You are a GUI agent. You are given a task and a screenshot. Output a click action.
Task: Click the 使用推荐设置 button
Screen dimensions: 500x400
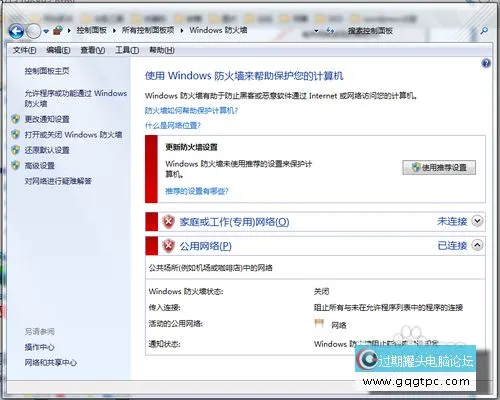439,167
